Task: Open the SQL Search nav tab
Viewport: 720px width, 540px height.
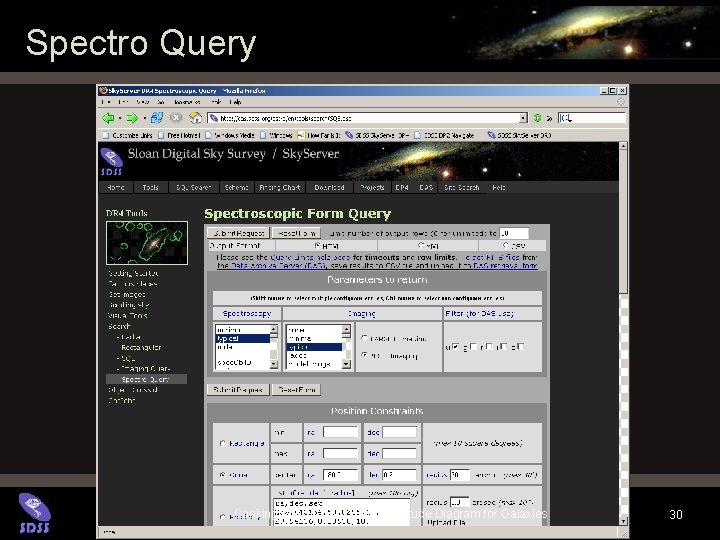Action: (x=193, y=187)
